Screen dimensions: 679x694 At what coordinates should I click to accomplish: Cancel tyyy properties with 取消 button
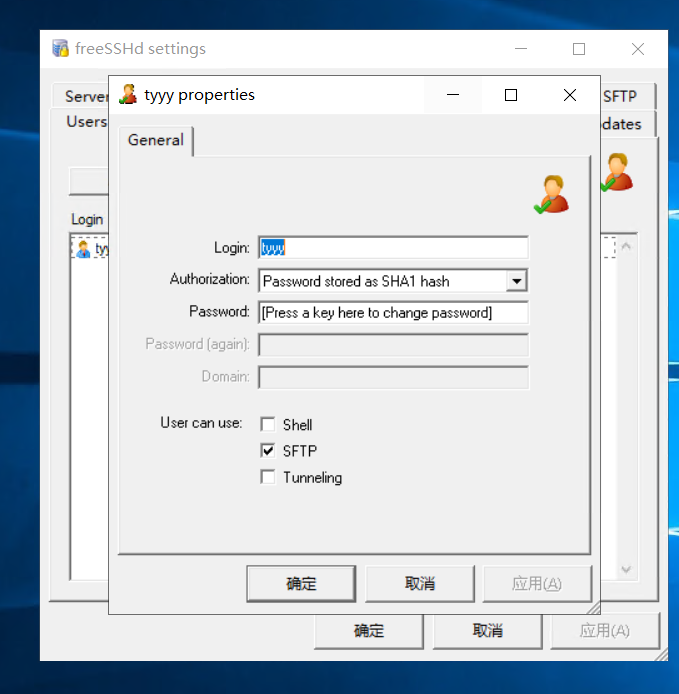(420, 583)
